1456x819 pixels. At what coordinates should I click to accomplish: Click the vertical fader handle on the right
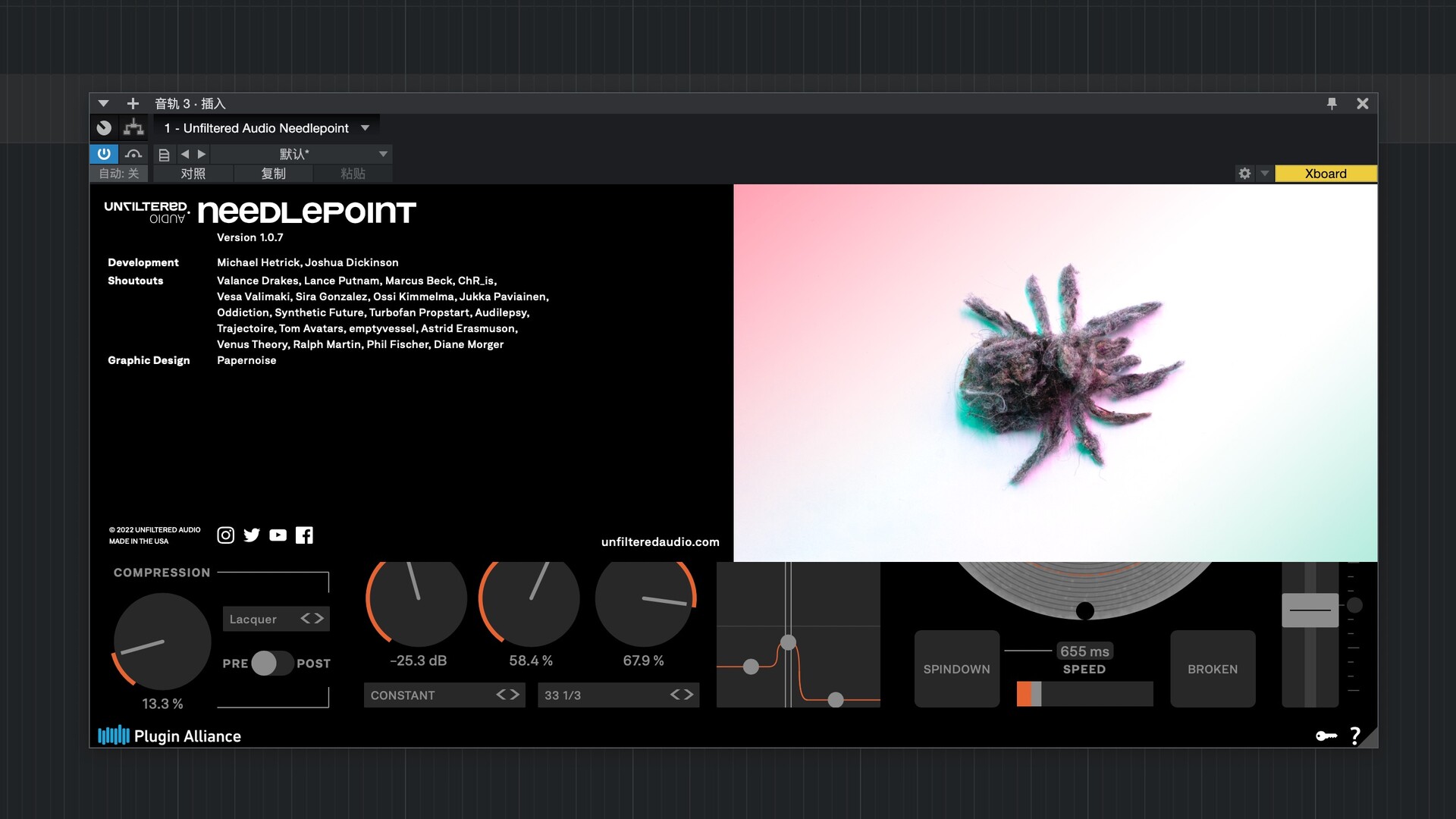[1310, 610]
